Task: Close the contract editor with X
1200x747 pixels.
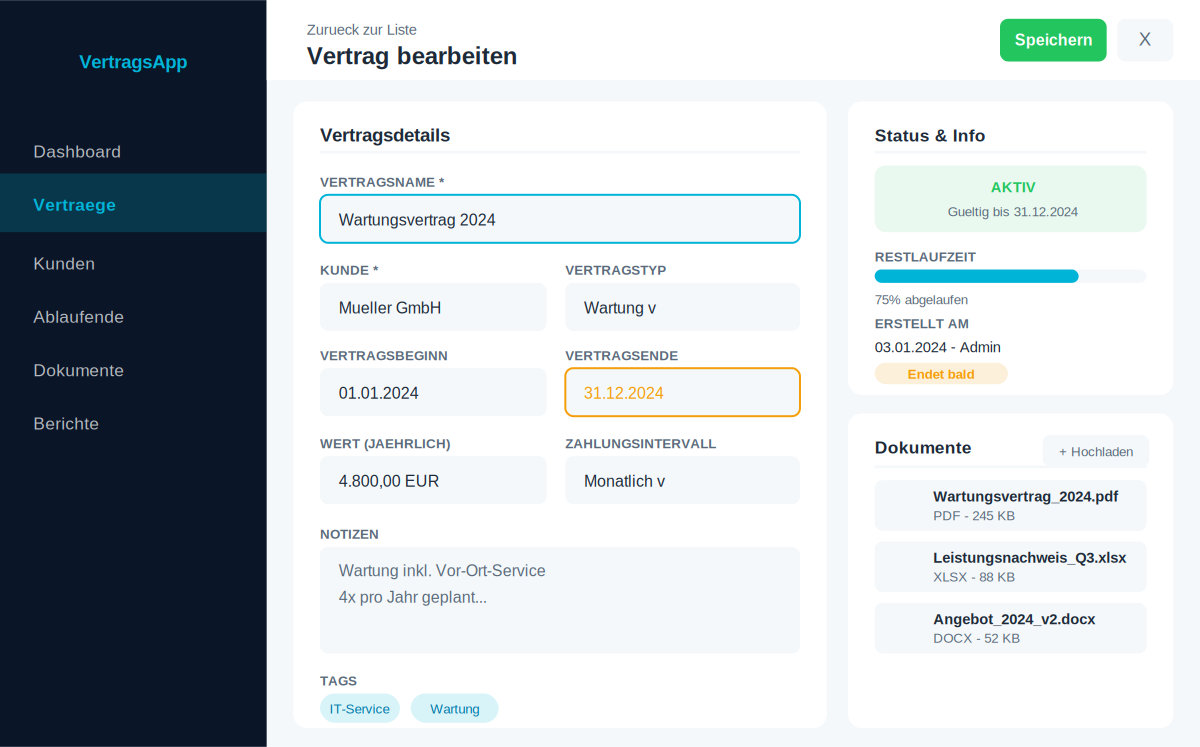Action: [x=1144, y=40]
